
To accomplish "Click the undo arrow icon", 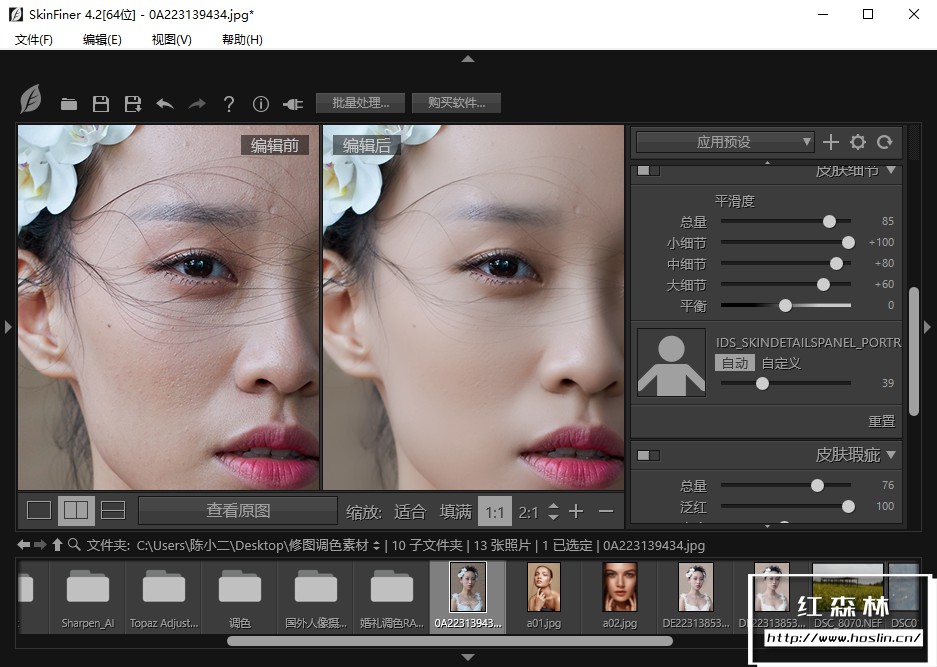I will pos(165,104).
